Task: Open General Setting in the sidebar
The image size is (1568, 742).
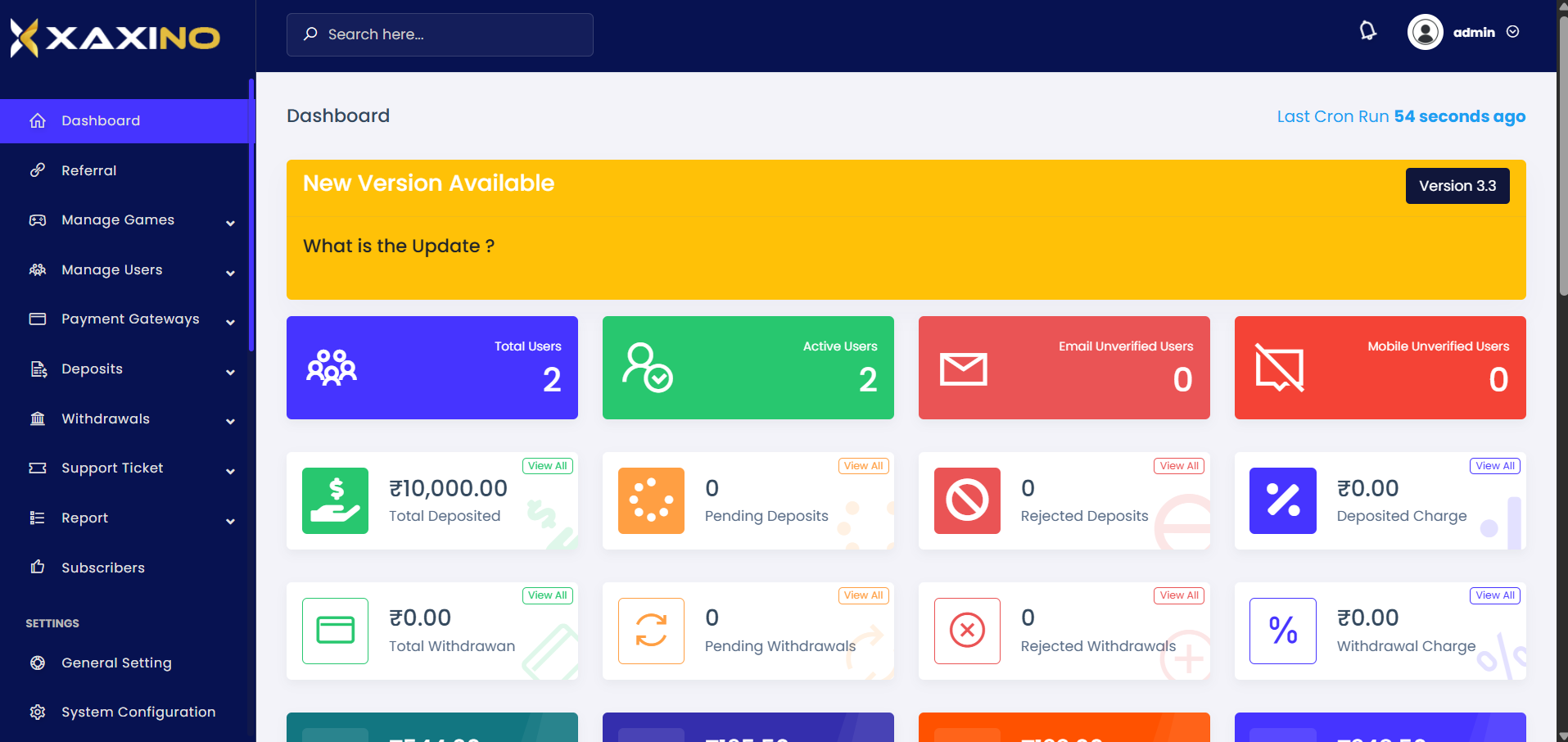Action: point(116,663)
